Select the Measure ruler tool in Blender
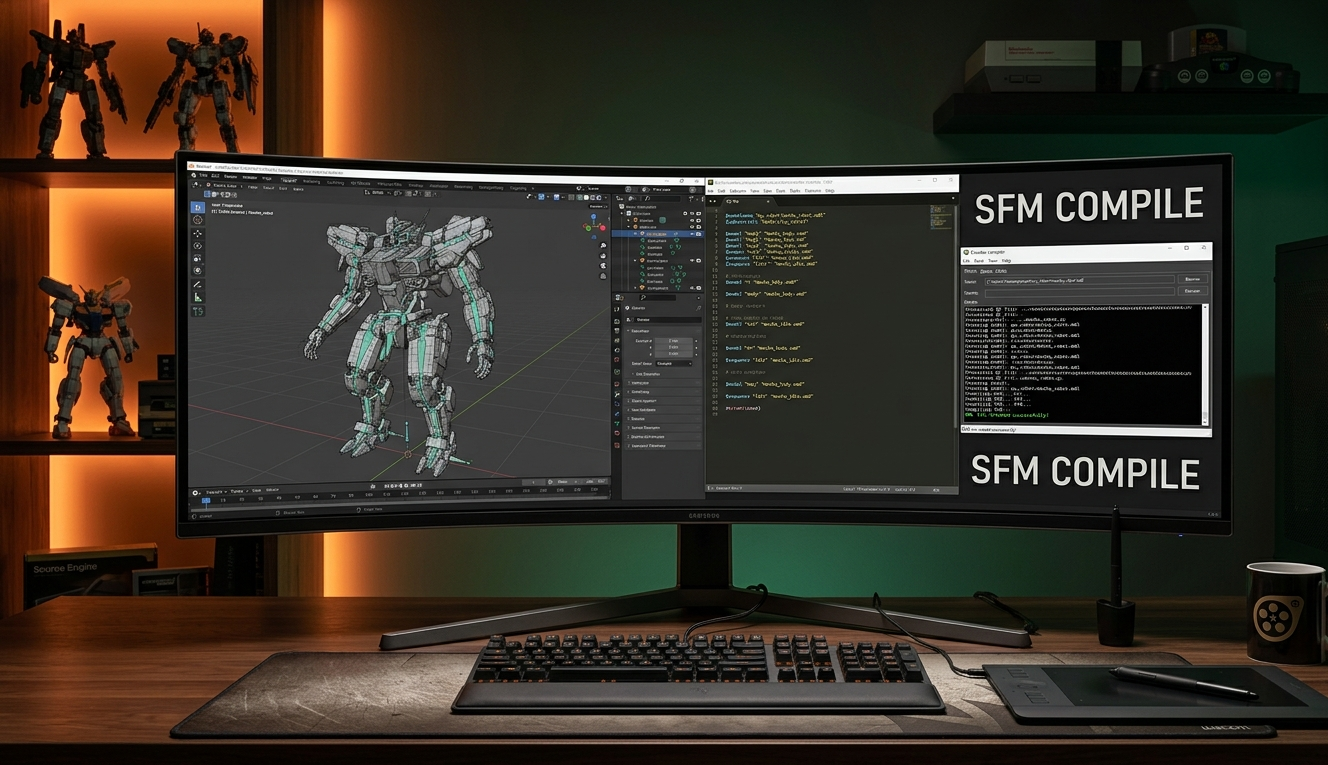The image size is (1328, 765). (x=198, y=297)
